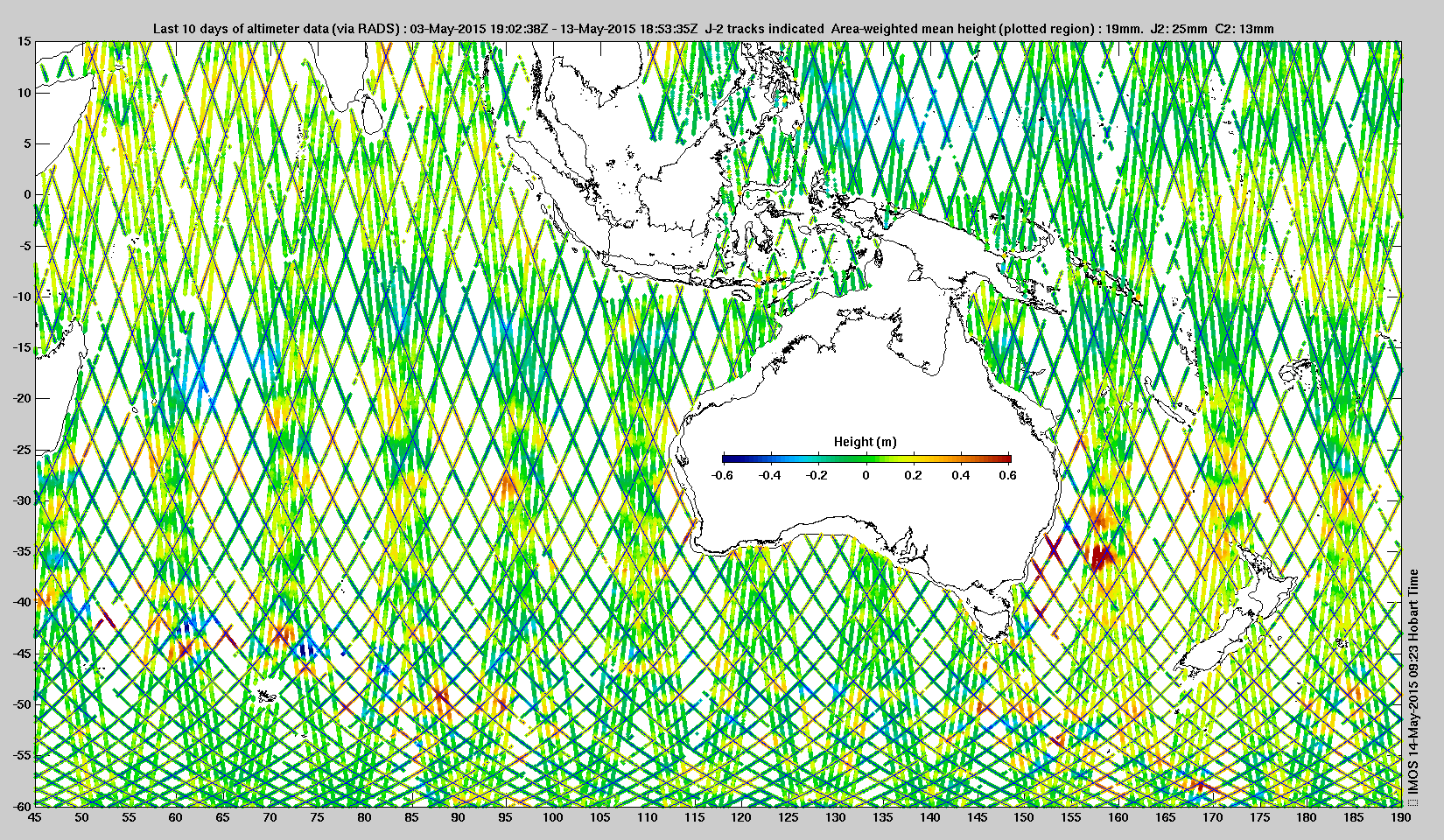Click the y-axis latitude label '-45'
This screenshot has width=1444, height=840.
click(21, 654)
